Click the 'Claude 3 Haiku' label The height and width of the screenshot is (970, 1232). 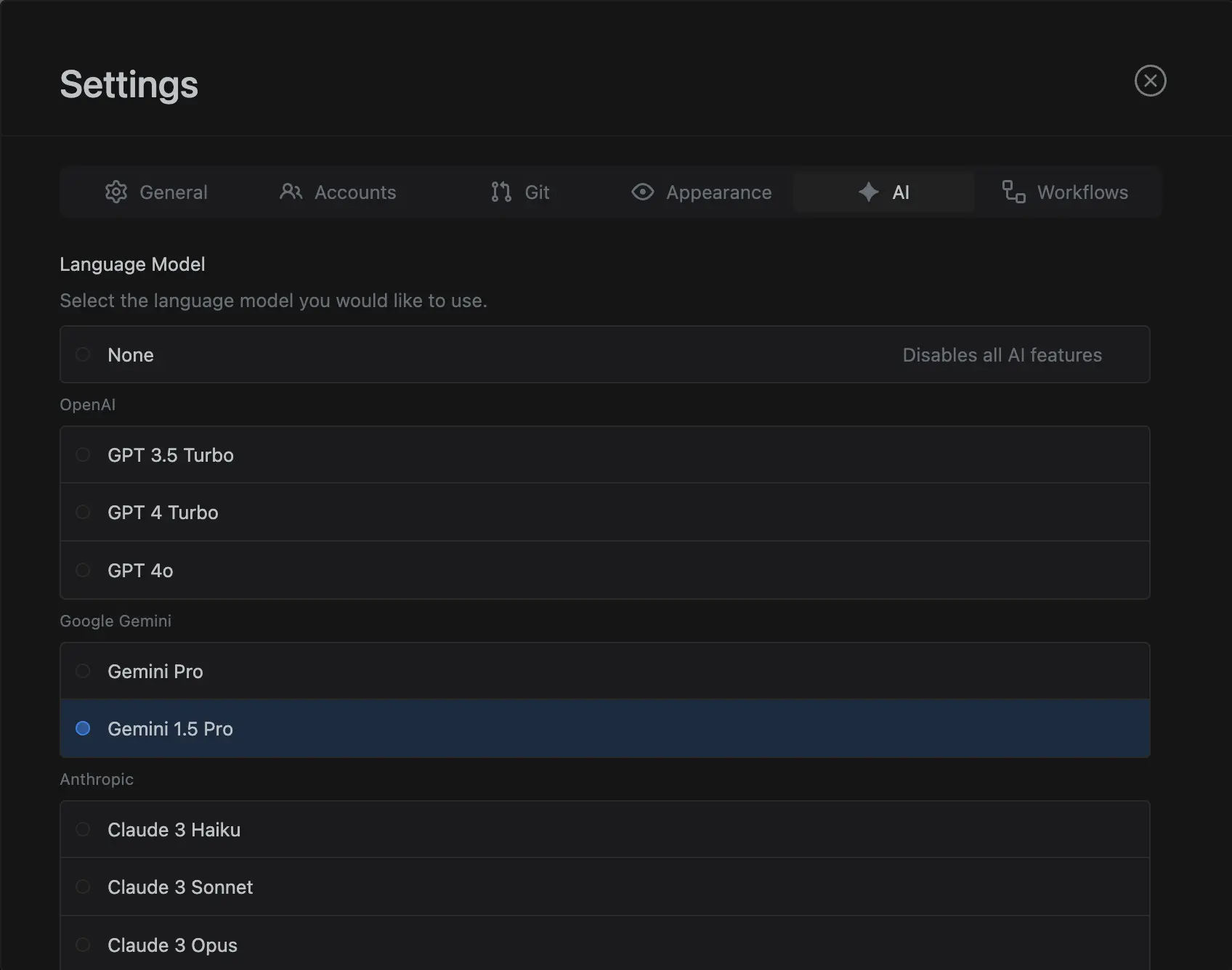tap(174, 830)
